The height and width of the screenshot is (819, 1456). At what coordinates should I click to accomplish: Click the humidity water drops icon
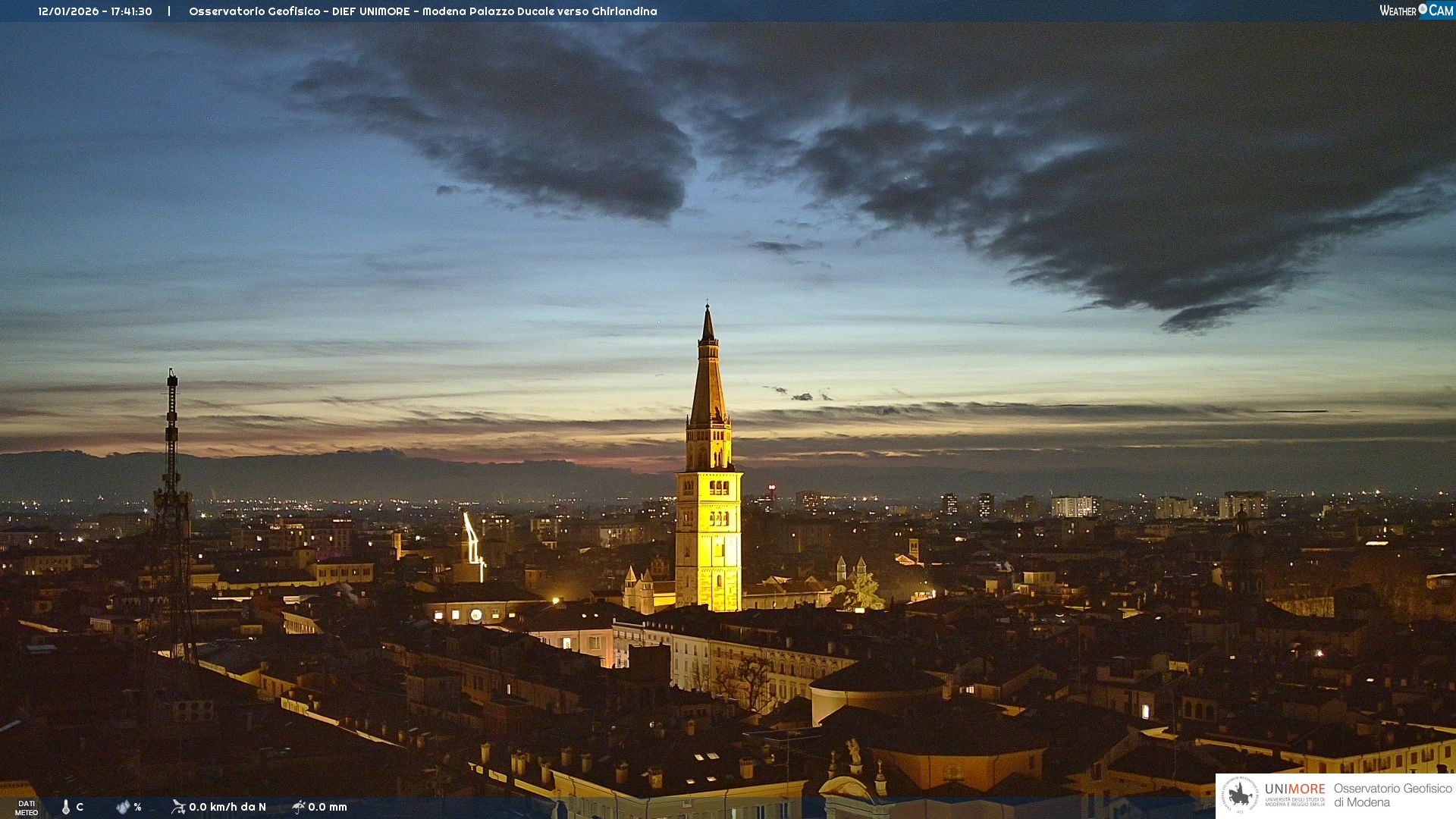[123, 807]
